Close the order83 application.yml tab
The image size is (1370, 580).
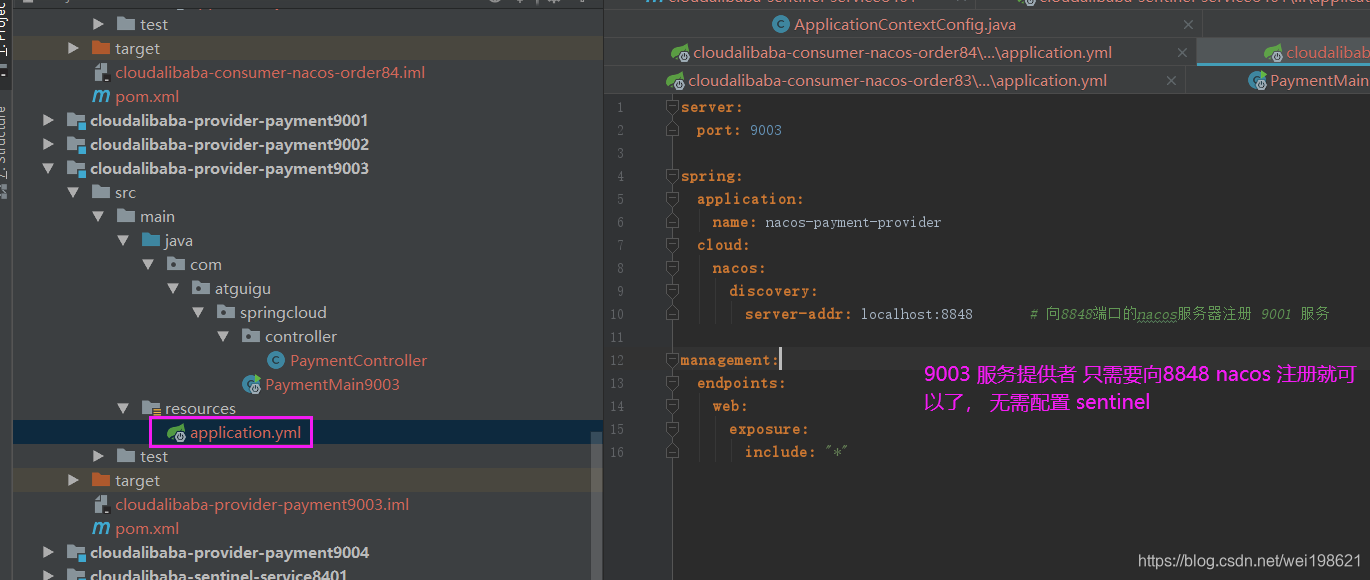(x=1171, y=81)
